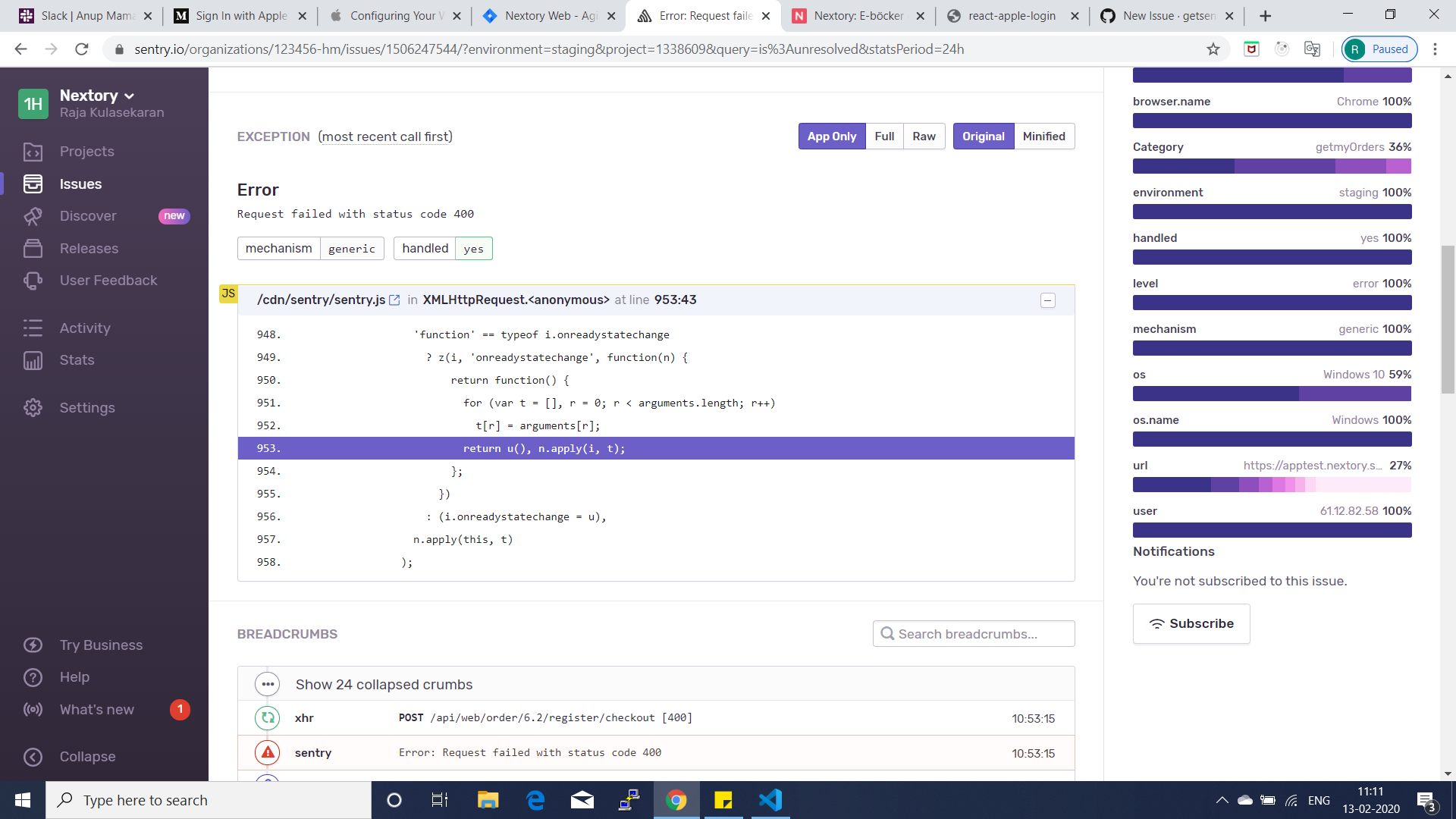1456x819 pixels.
Task: Subscribe to this issue
Action: [x=1191, y=623]
